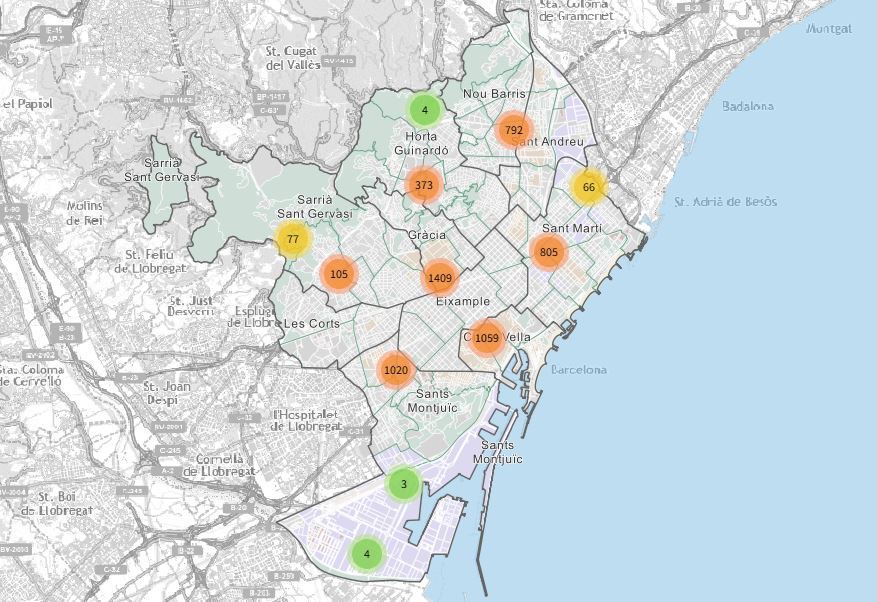Select the St. Adrià de Besòs label

[x=725, y=202]
